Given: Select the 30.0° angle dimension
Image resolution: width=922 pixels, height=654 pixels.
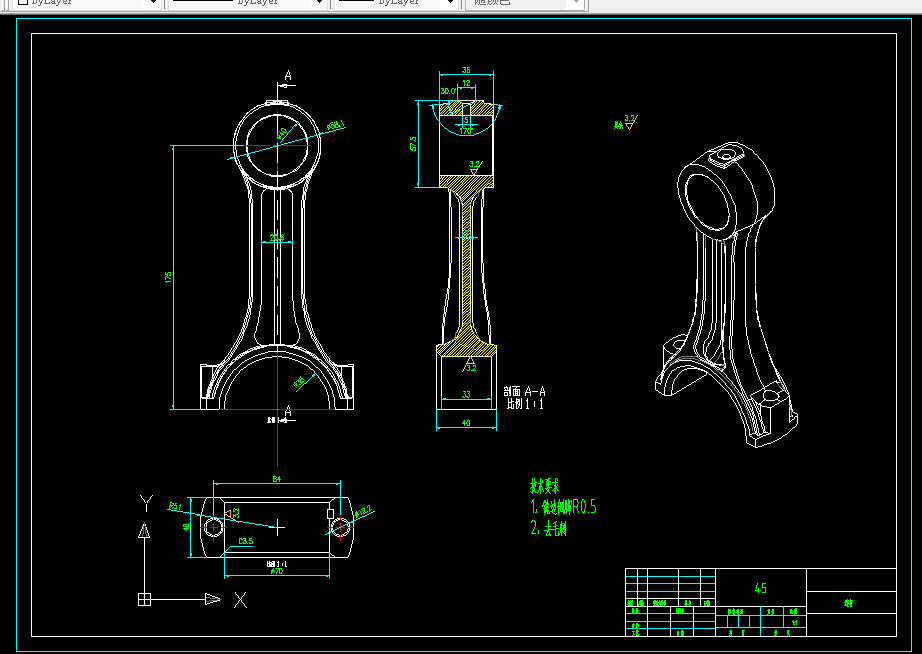Looking at the screenshot, I should click(448, 91).
